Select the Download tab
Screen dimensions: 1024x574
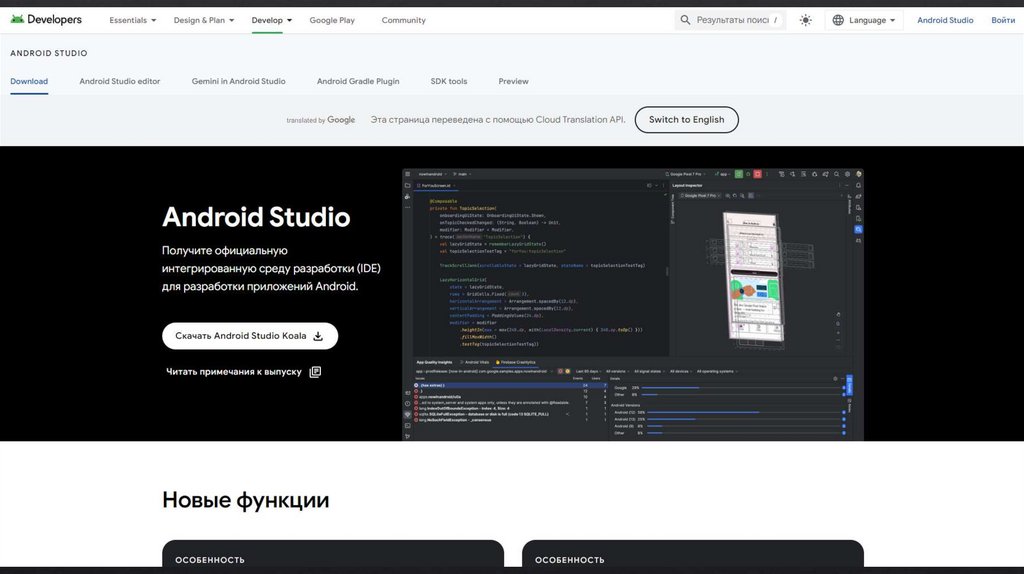(x=29, y=82)
